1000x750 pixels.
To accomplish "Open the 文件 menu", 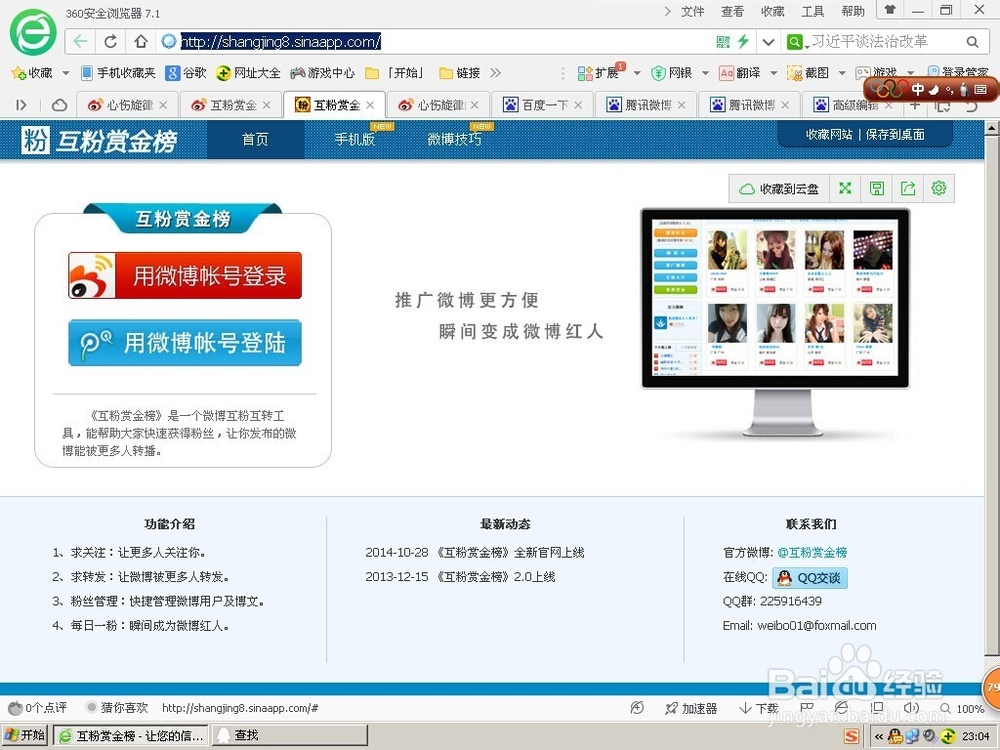I will (x=693, y=11).
